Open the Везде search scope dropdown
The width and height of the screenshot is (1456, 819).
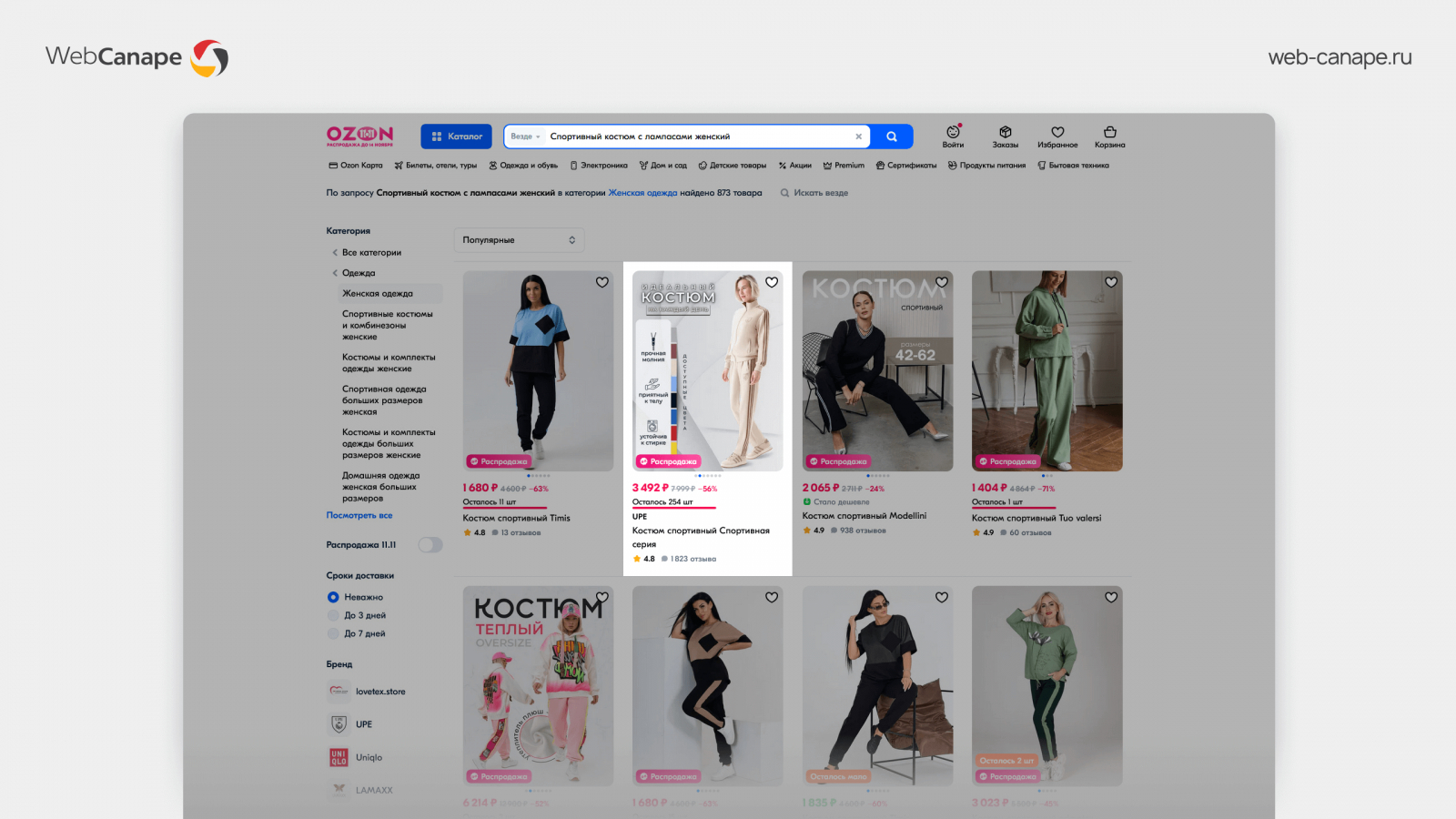coord(525,136)
